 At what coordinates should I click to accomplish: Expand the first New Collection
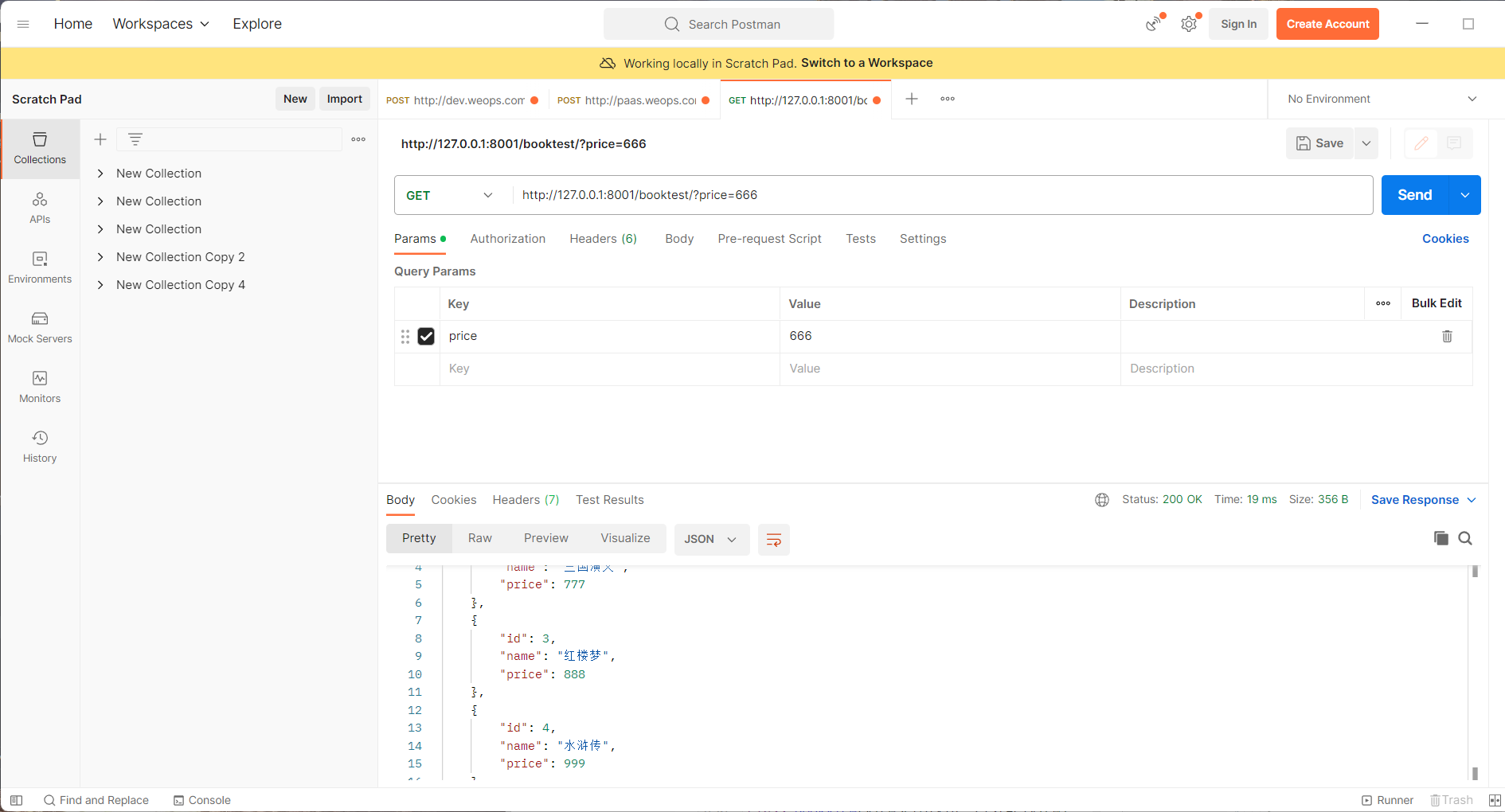[100, 174]
